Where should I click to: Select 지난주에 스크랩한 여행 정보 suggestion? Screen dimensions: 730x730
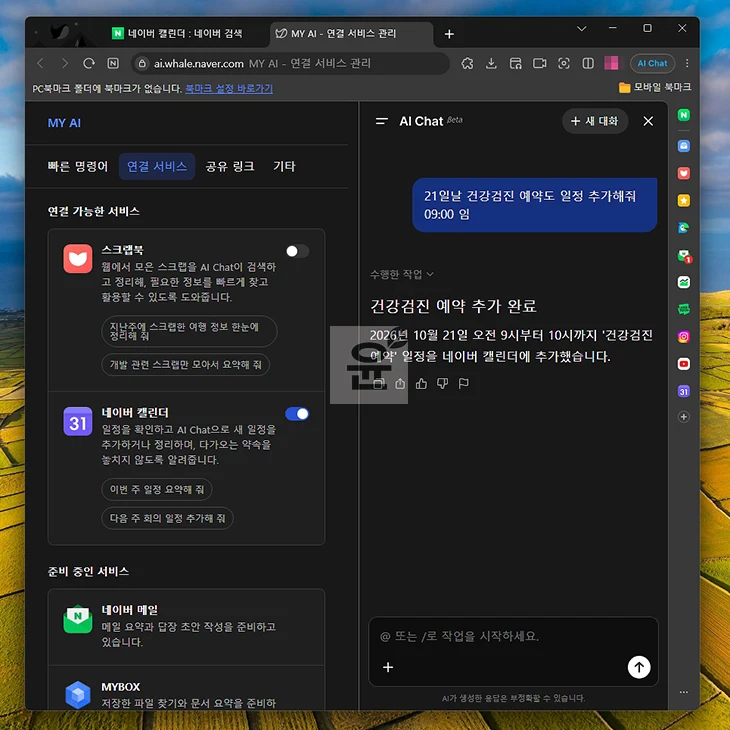(189, 331)
